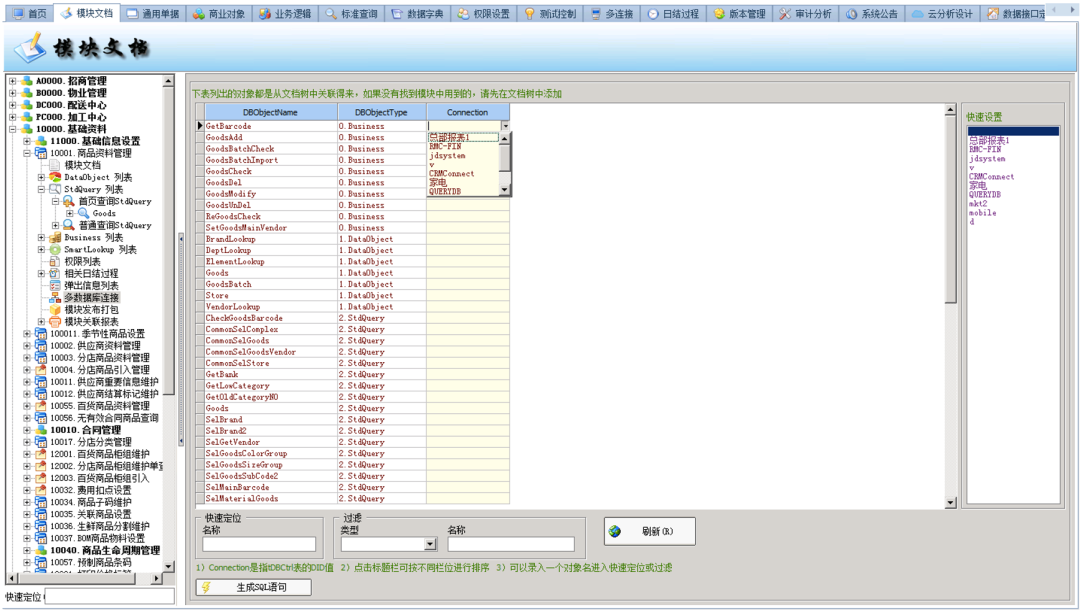1080x610 pixels.
Task: Click the 模块发布打包 package icon
Action: click(55, 310)
